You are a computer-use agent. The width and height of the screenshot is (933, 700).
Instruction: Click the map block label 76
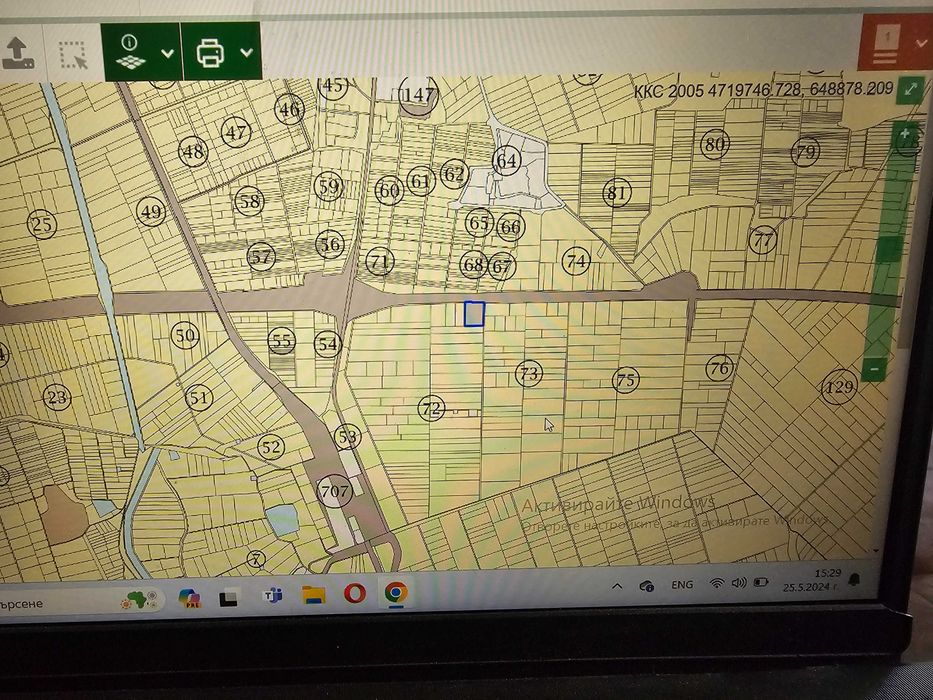tap(719, 368)
